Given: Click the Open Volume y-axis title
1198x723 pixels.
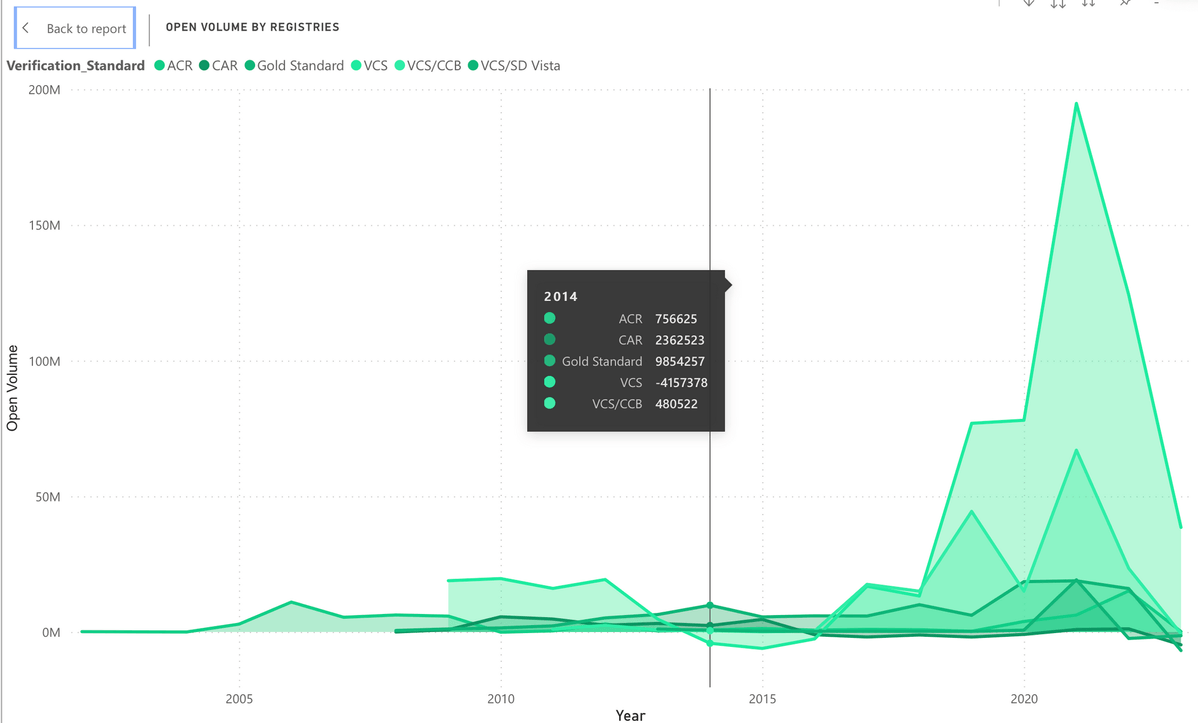Looking at the screenshot, I should click(x=13, y=388).
